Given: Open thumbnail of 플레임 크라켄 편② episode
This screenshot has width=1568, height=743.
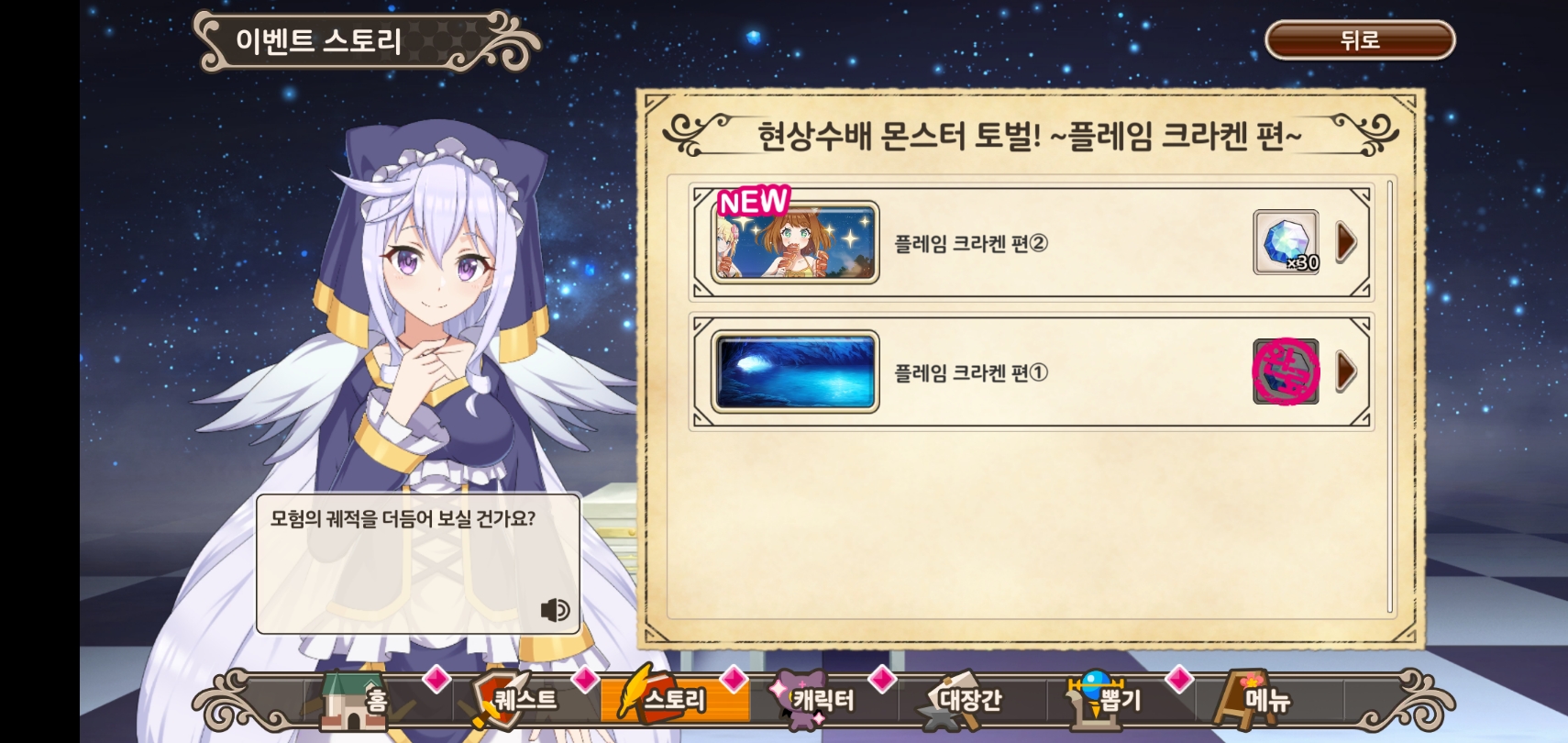Looking at the screenshot, I should (795, 243).
